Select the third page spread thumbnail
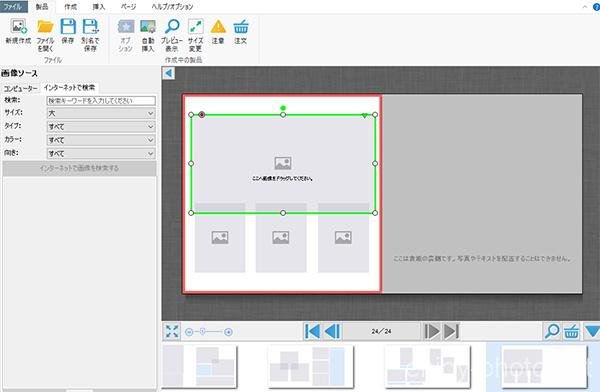The image size is (600, 392). coord(427,367)
